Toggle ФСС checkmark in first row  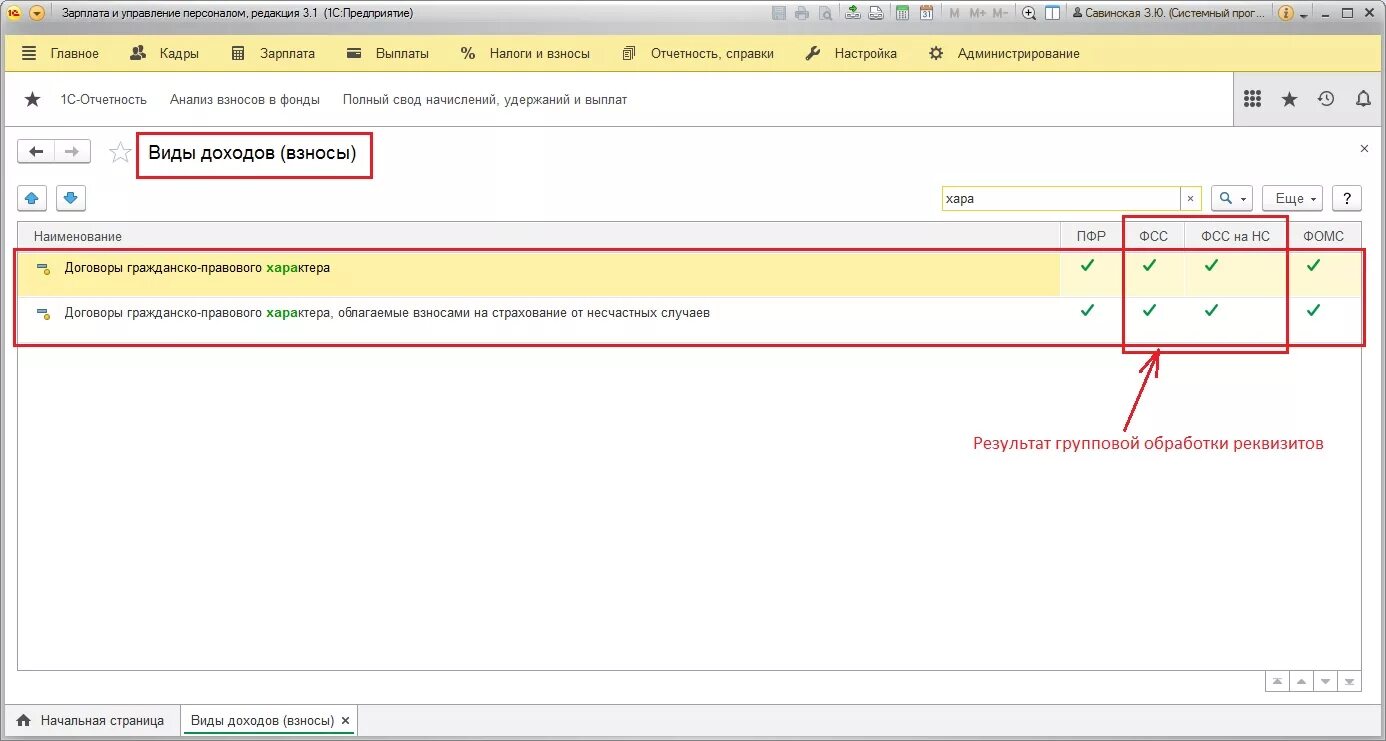pos(1149,265)
